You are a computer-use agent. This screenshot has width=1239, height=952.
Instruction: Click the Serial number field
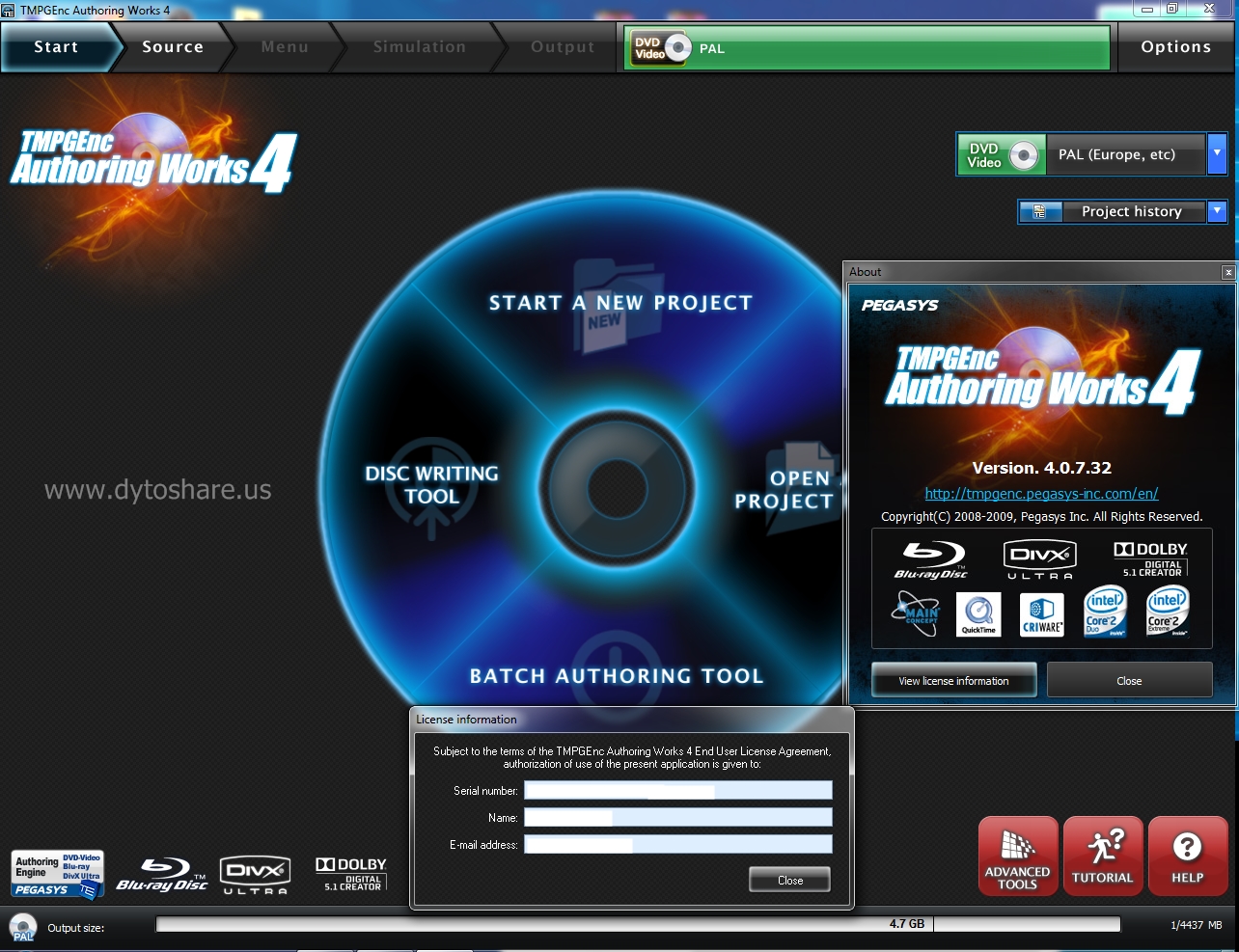(677, 791)
